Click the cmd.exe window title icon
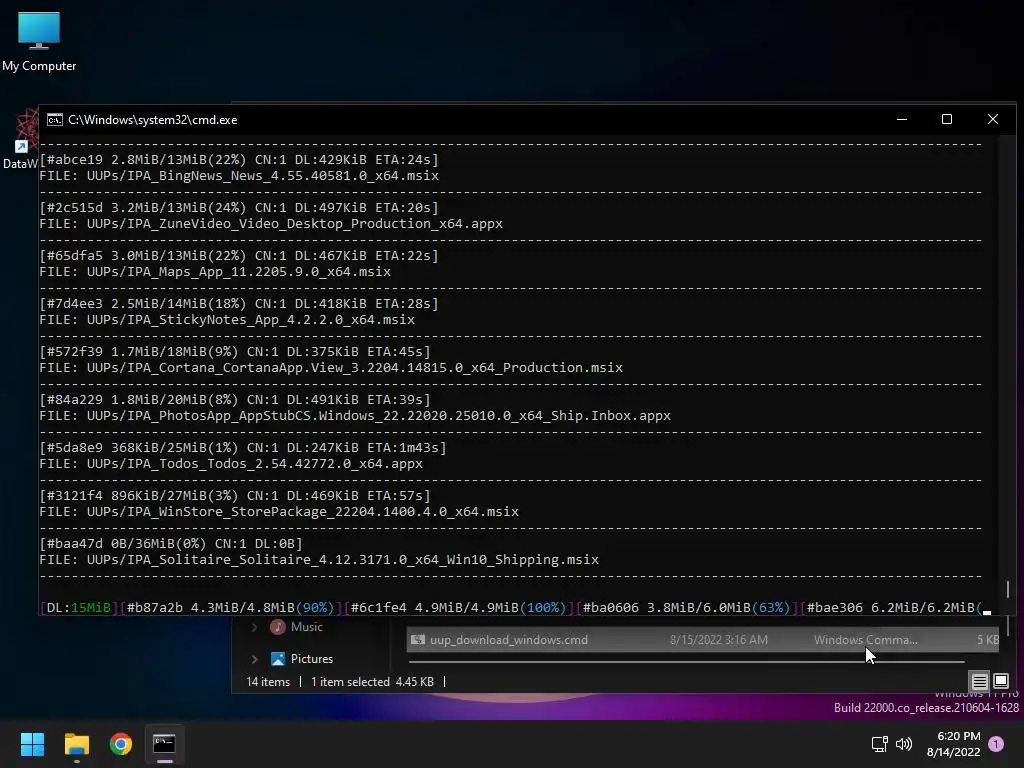Viewport: 1024px width, 768px height. coord(55,120)
